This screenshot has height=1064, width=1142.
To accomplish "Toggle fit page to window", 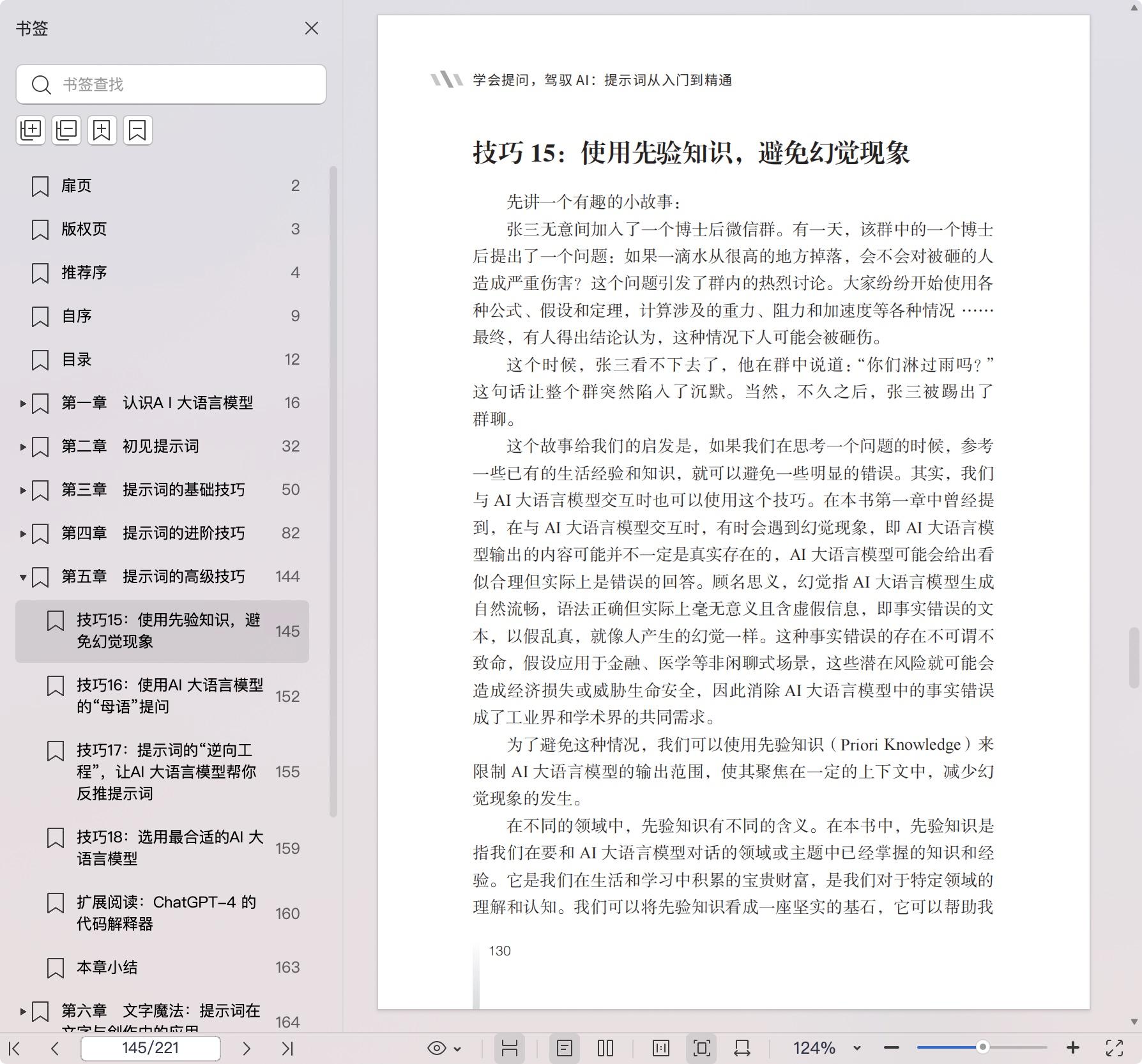I will pos(701,1048).
